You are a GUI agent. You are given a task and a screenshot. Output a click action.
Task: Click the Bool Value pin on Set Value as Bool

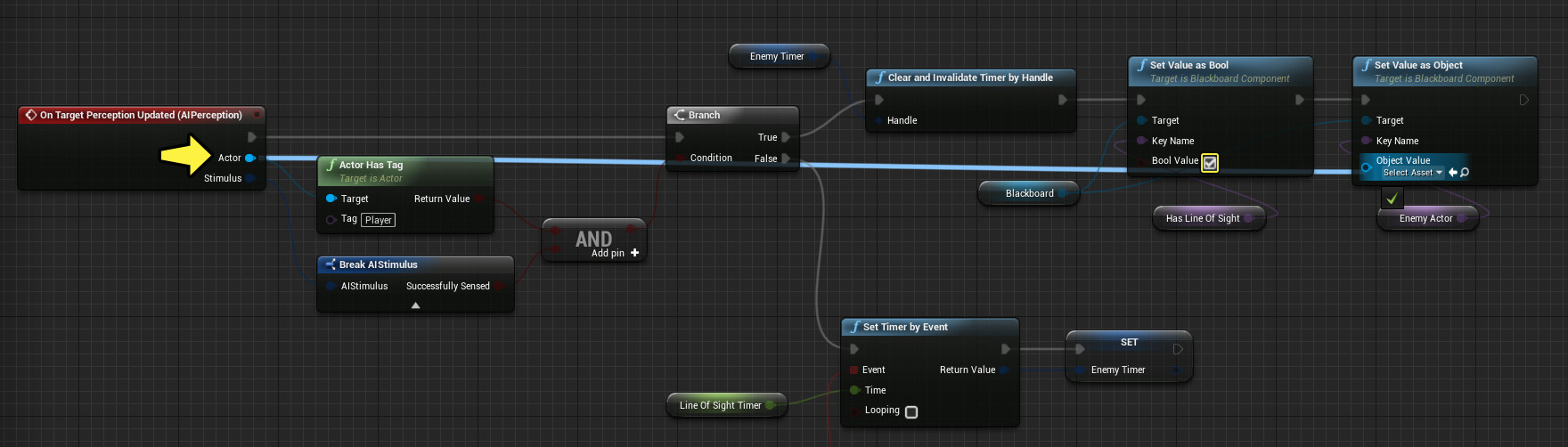click(x=1141, y=161)
